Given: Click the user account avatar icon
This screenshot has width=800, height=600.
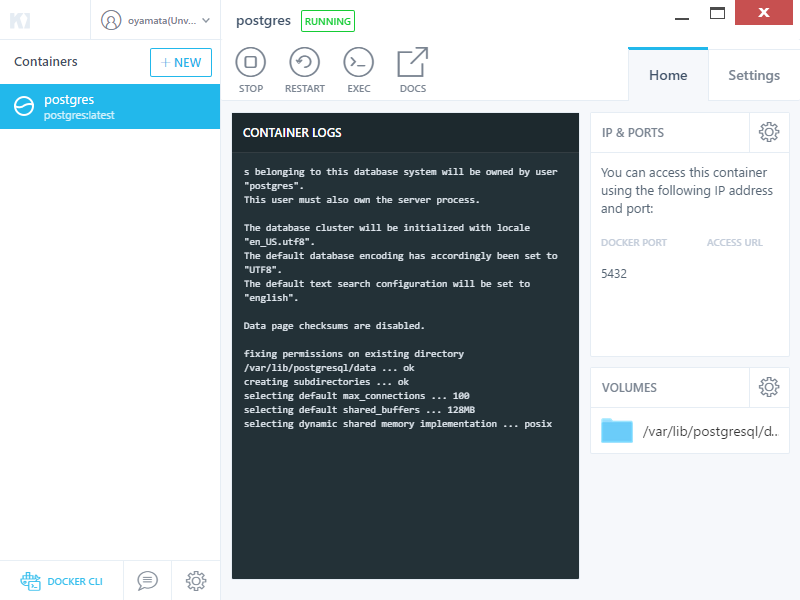Looking at the screenshot, I should pos(111,20).
